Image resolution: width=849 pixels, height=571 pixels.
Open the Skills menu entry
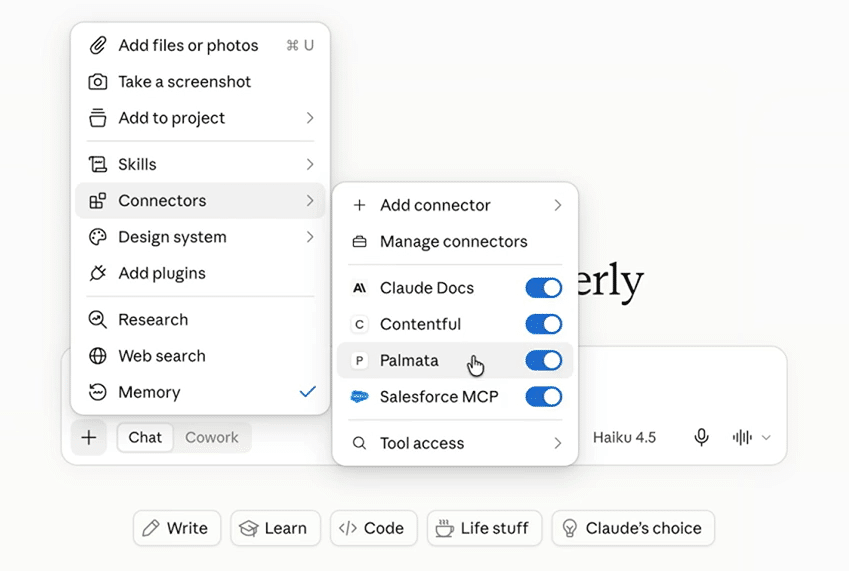pos(200,164)
